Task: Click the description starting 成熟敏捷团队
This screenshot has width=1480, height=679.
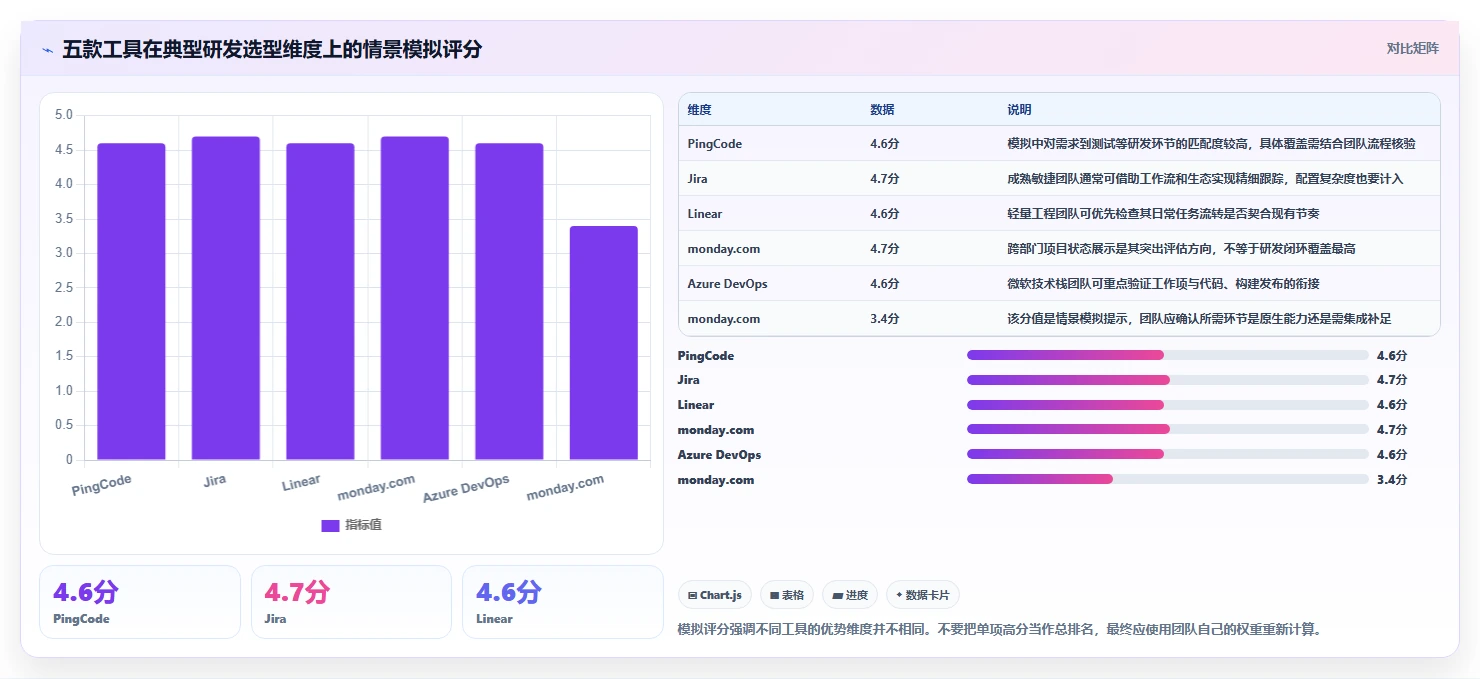Action: [x=1205, y=179]
